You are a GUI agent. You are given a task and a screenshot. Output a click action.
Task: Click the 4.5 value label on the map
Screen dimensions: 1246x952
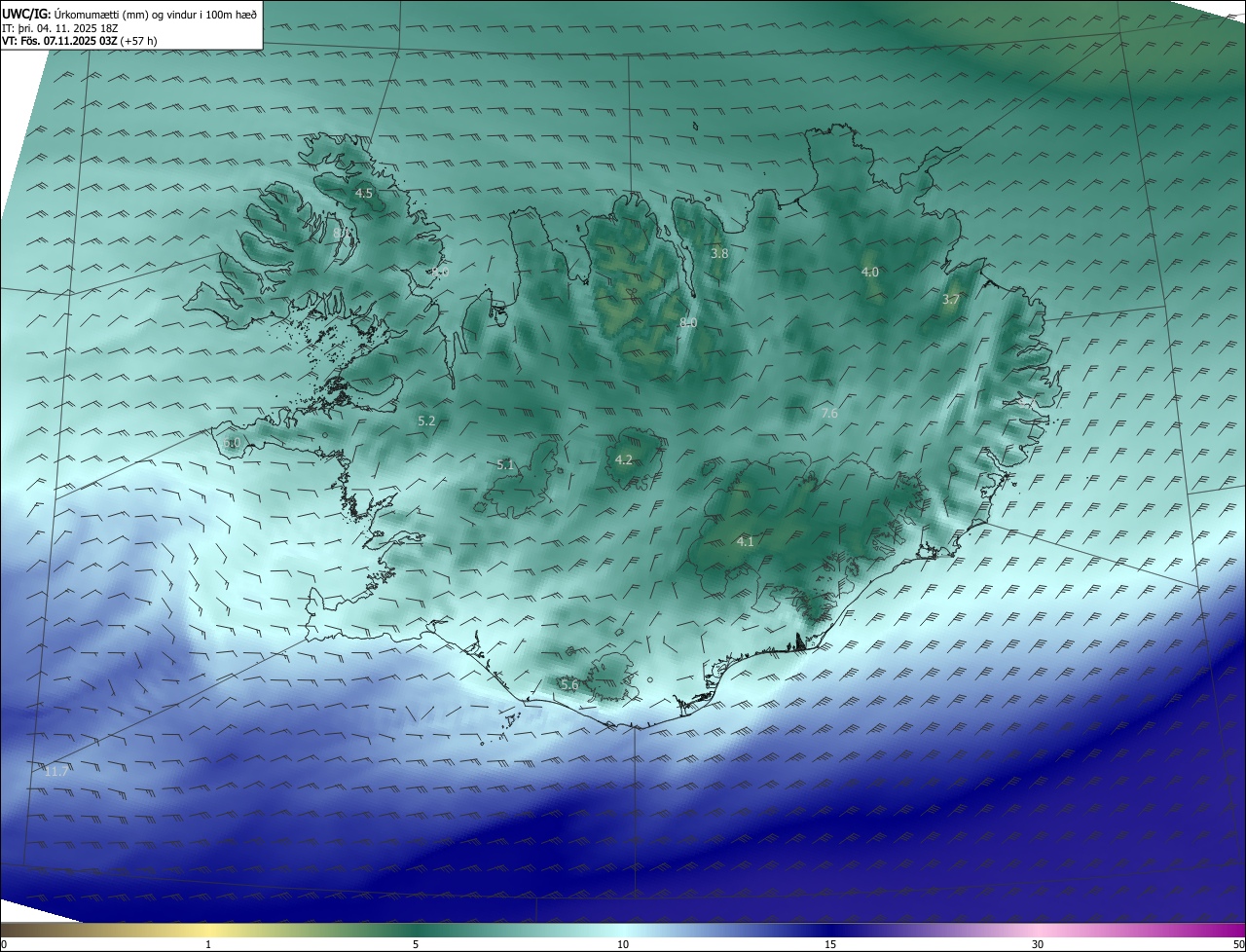363,194
